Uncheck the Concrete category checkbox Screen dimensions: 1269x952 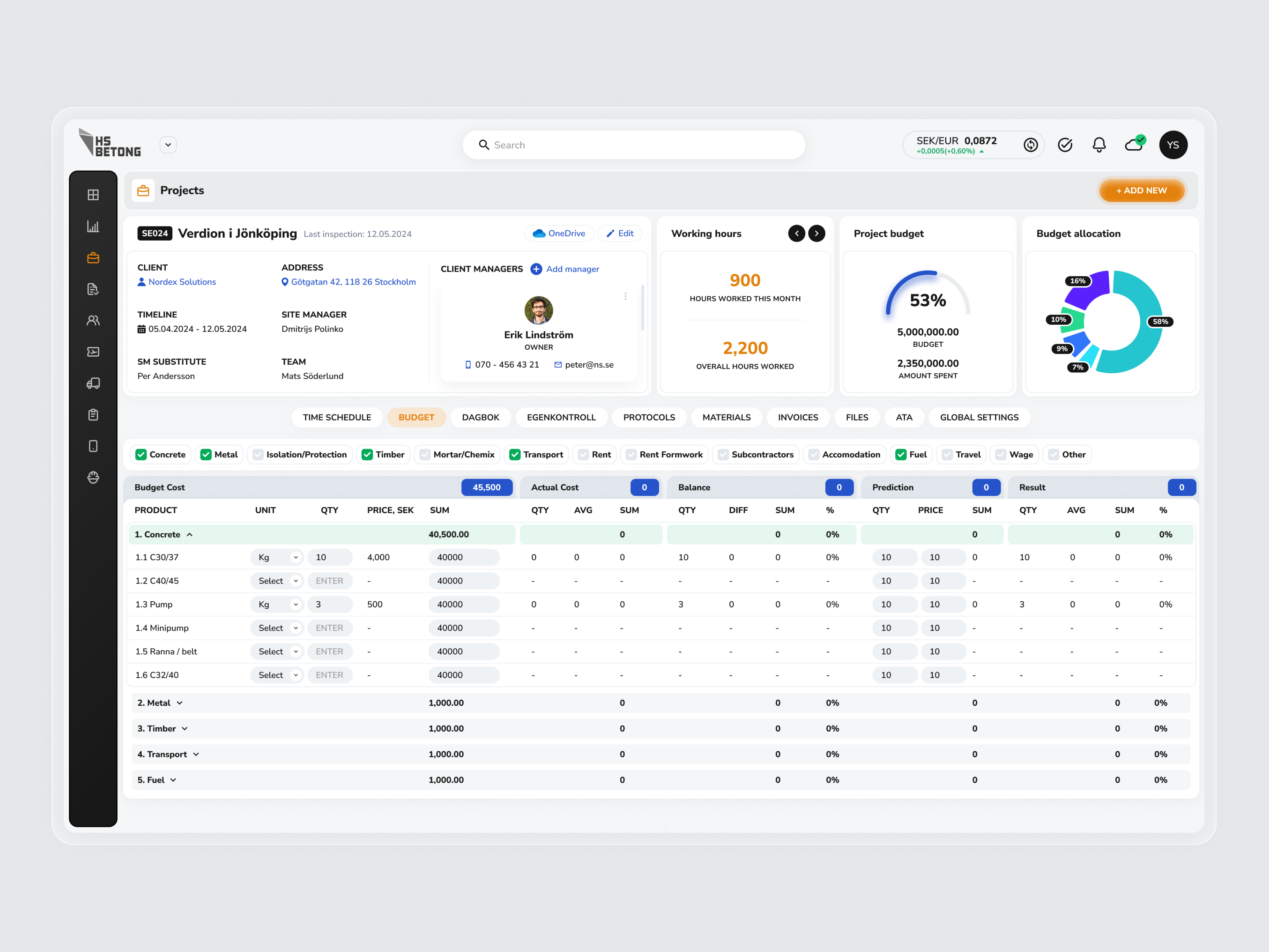[141, 455]
